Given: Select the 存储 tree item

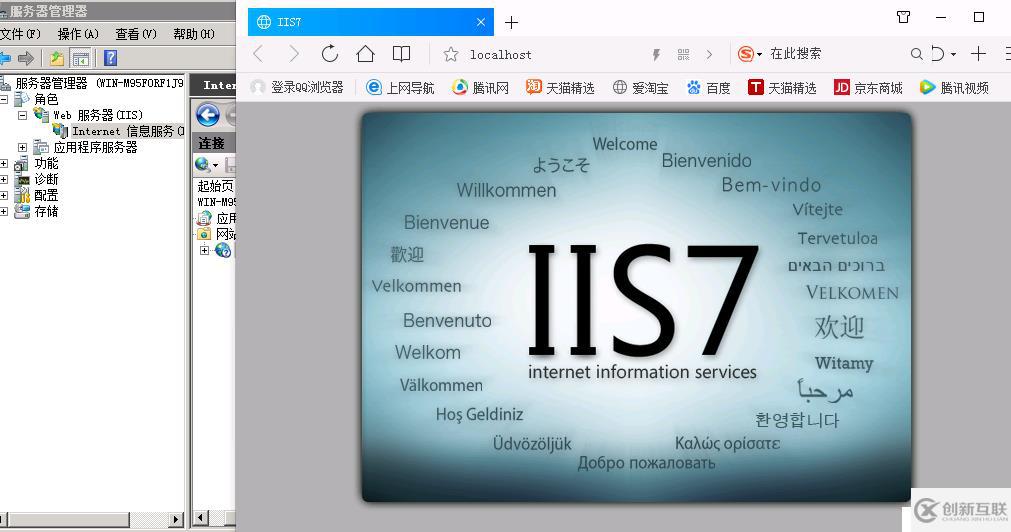Looking at the screenshot, I should (x=46, y=212).
